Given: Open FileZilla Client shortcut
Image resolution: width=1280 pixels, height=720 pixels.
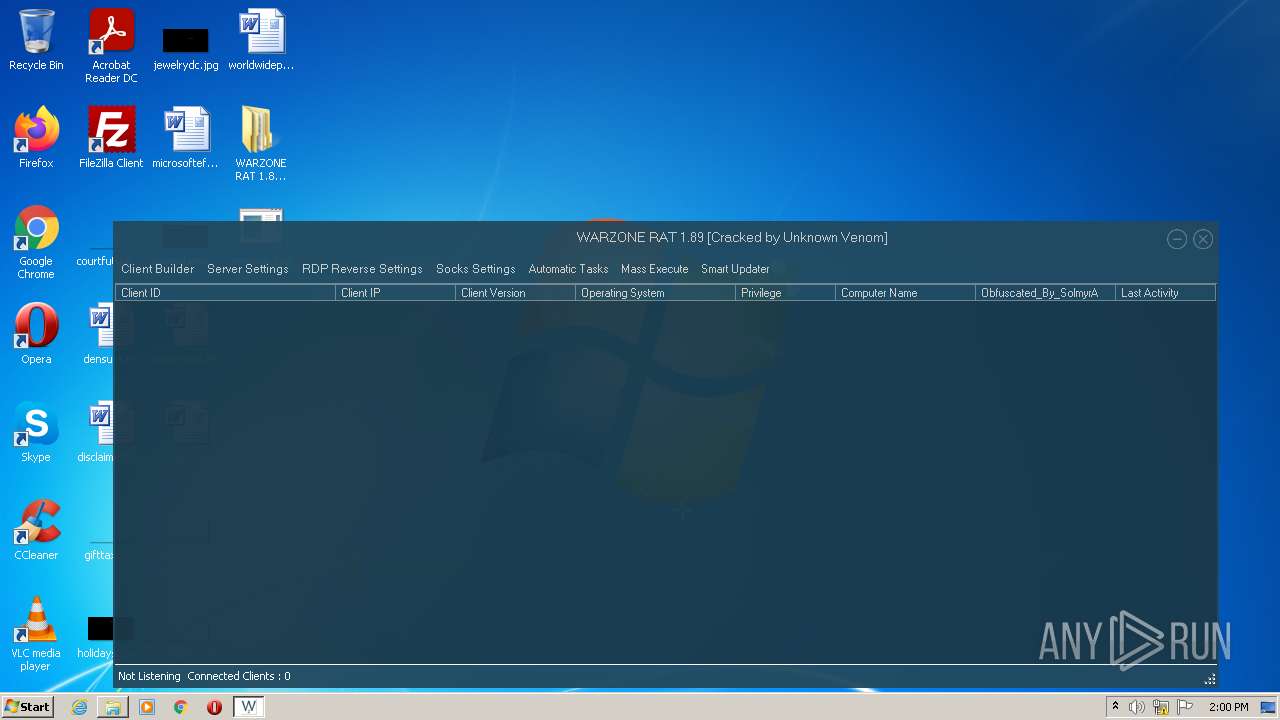Looking at the screenshot, I should click(111, 138).
